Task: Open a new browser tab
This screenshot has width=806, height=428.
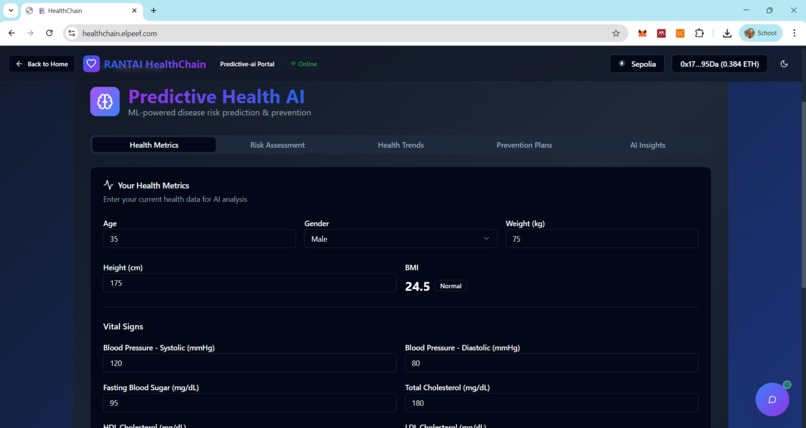Action: pos(153,10)
